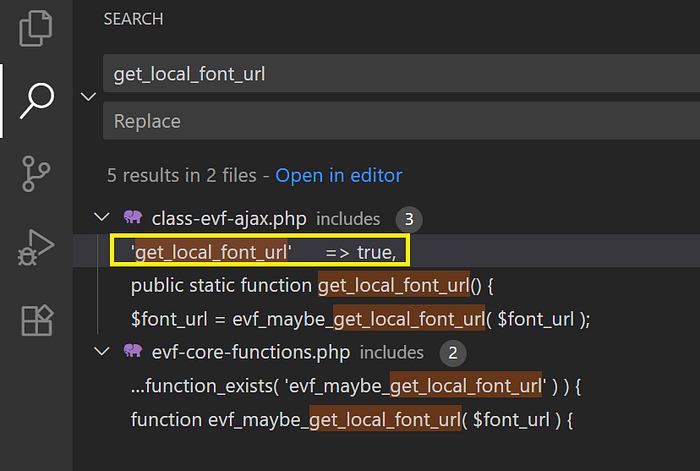This screenshot has height=471, width=700.
Task: Open the $font_url assignment match
Action: pyautogui.click(x=360, y=319)
